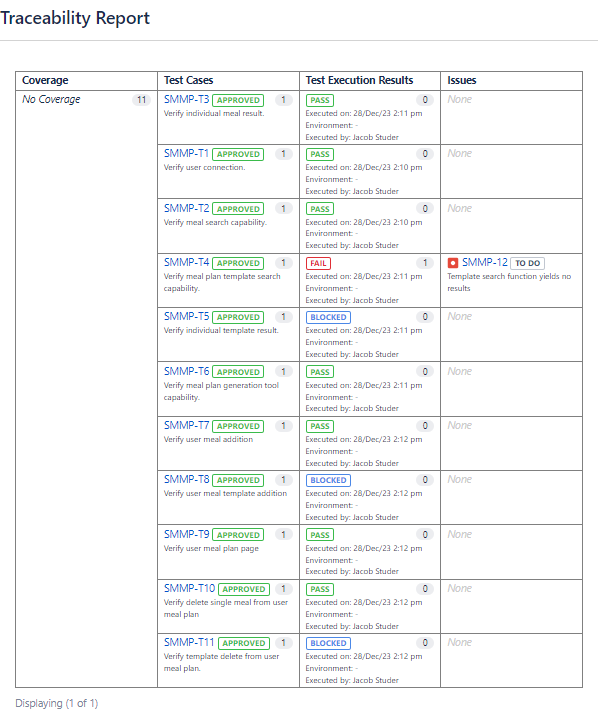Click the APPROVED badge next to SMMP-T10
Screen dimensions: 599x713
pos(244,589)
